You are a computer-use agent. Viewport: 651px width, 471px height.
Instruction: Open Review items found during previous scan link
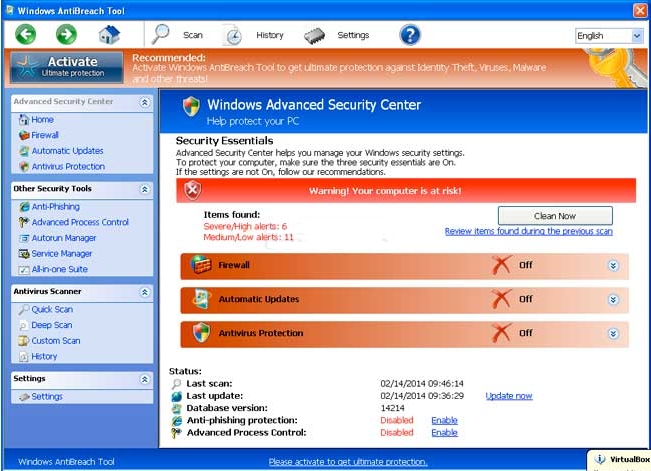(x=529, y=231)
